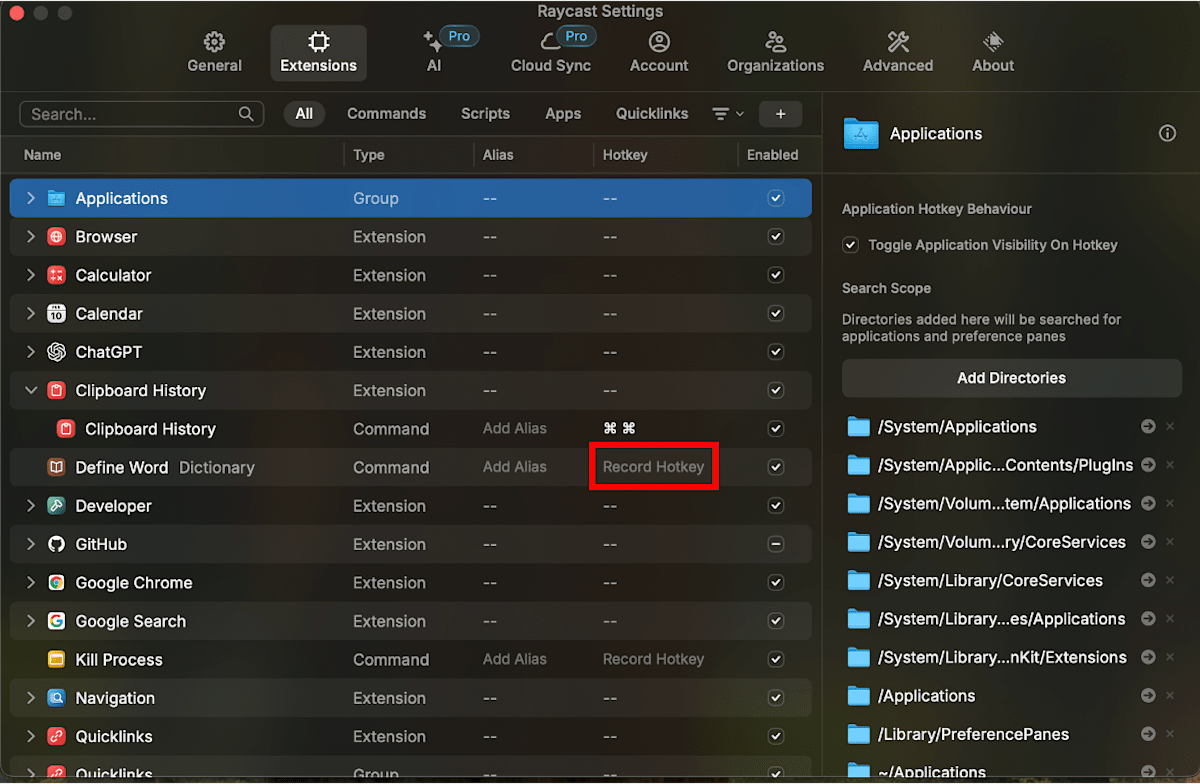Click the ChatGPT logo icon
This screenshot has height=784, width=1200.
coord(56,352)
